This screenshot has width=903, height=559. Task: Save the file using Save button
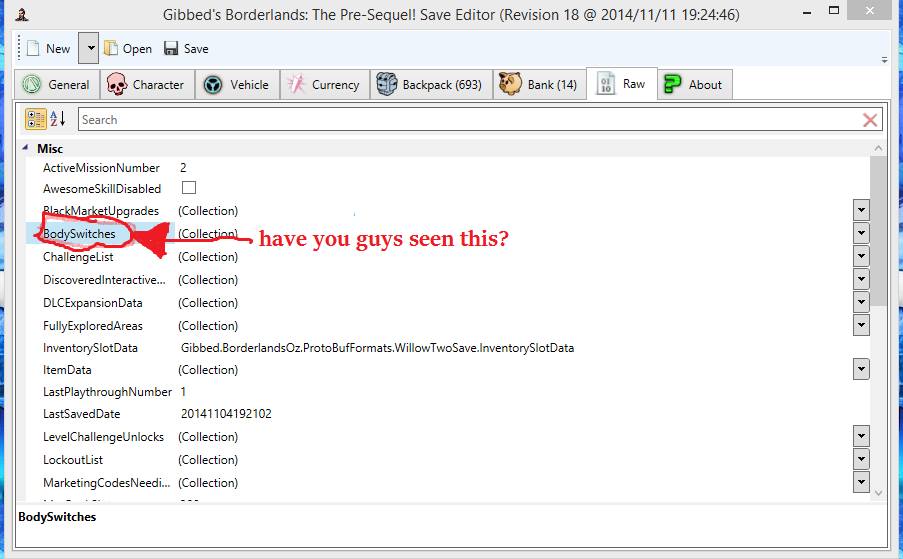(186, 49)
